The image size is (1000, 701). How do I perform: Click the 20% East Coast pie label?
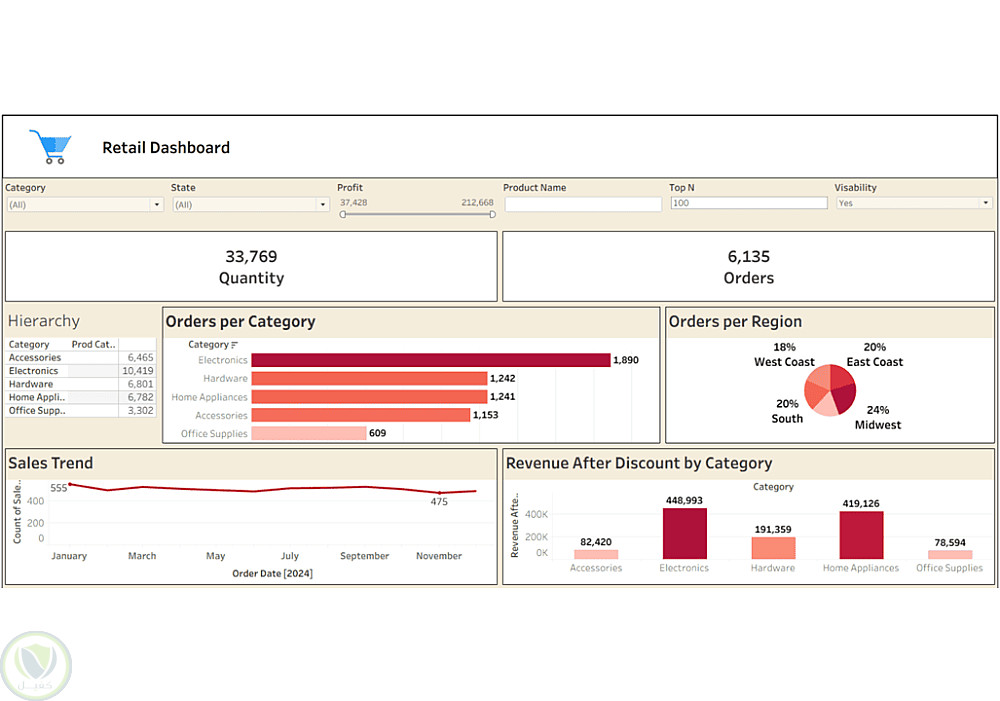(874, 355)
